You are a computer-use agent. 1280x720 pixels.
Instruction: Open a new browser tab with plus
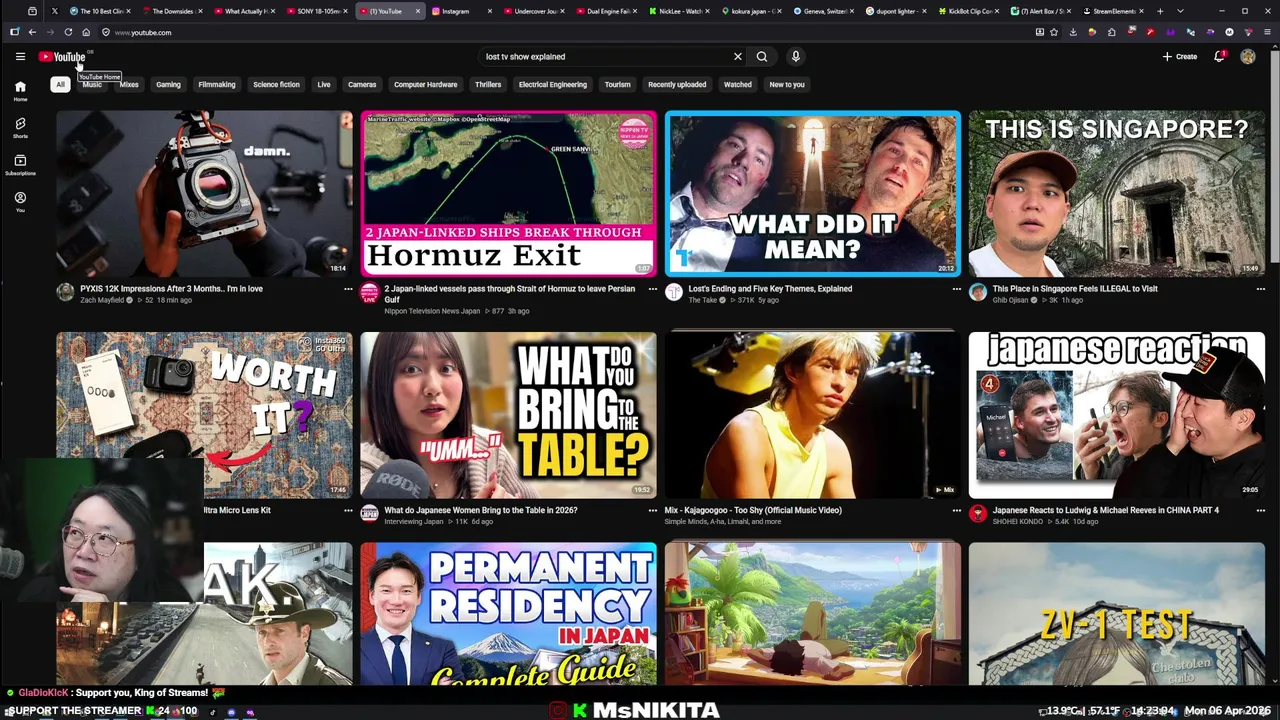point(1160,11)
